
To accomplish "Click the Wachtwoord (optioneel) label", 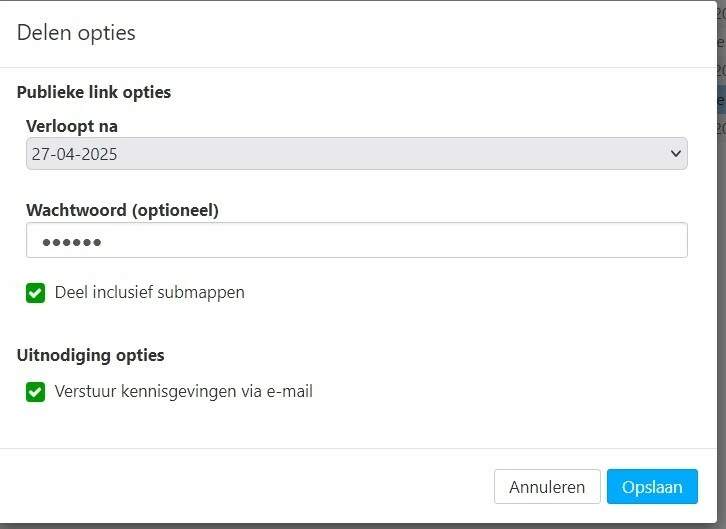I will point(122,210).
